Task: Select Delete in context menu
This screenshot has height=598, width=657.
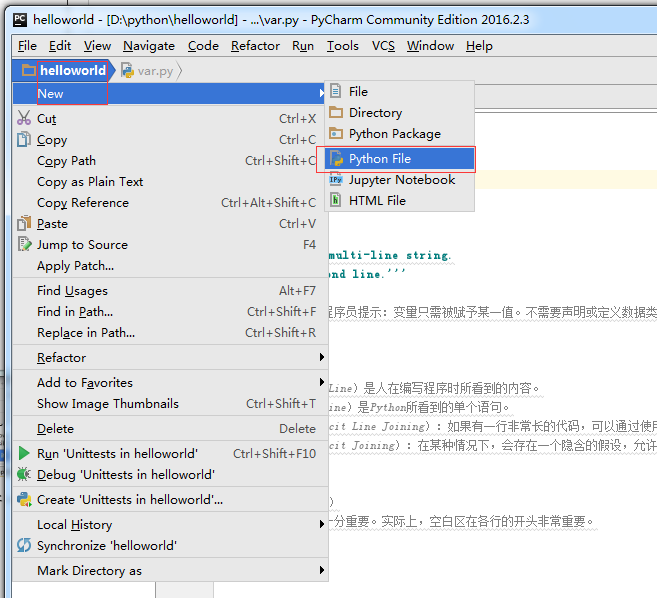Action: click(170, 428)
